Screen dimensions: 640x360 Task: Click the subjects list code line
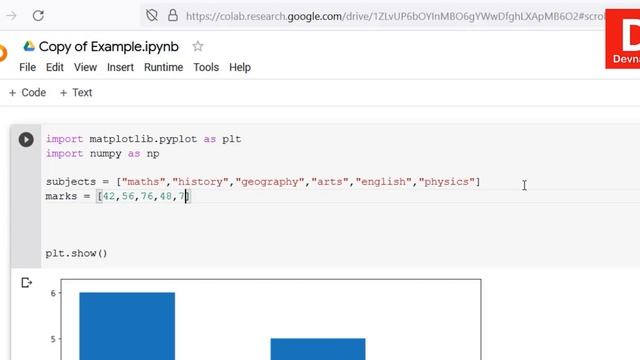[263, 182]
